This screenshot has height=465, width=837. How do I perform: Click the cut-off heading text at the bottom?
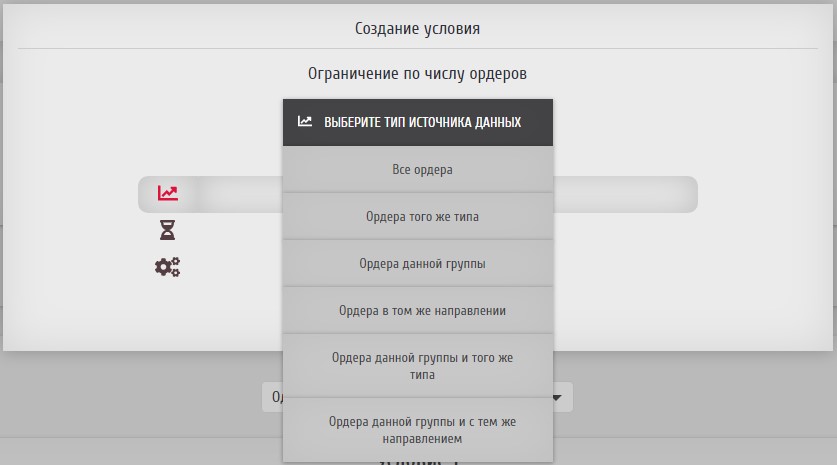pos(418,462)
